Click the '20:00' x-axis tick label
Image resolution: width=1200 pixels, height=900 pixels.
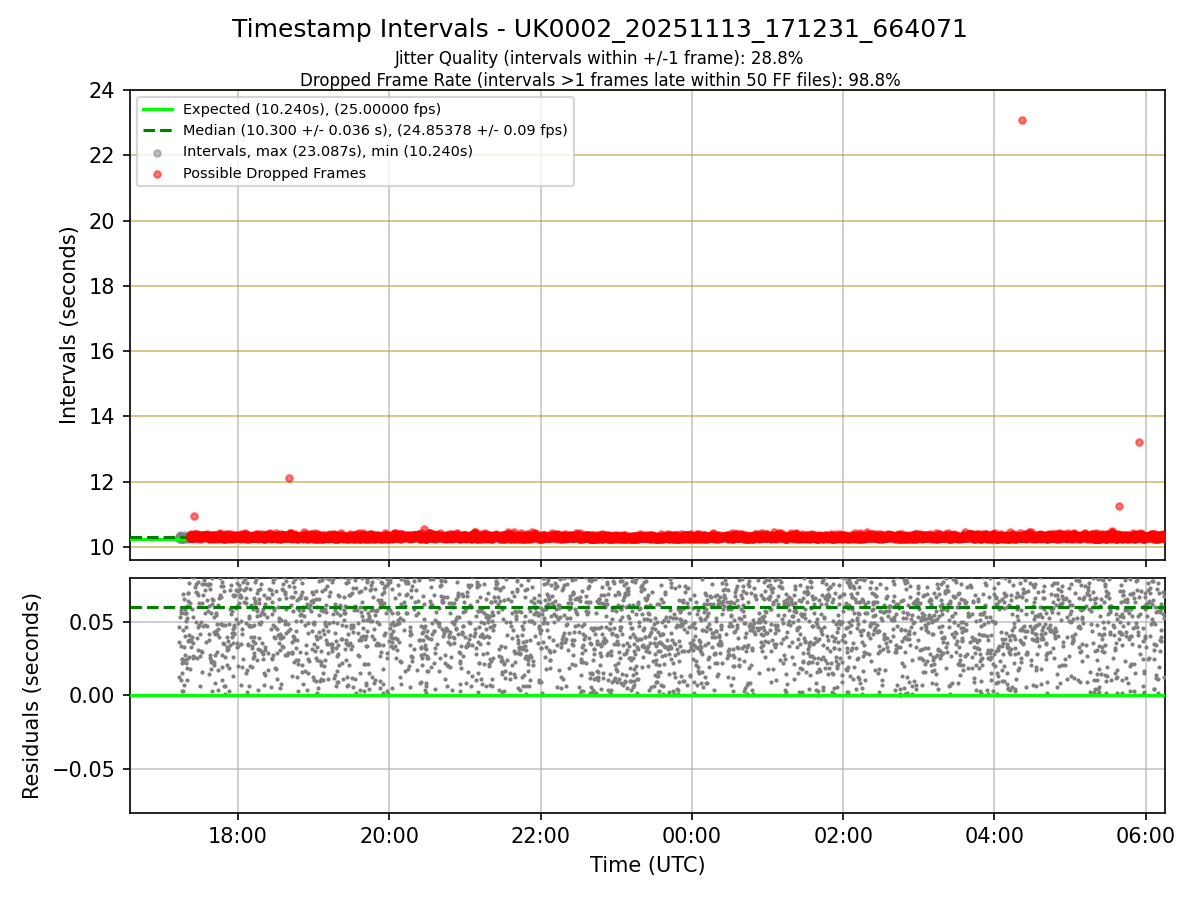tap(389, 834)
